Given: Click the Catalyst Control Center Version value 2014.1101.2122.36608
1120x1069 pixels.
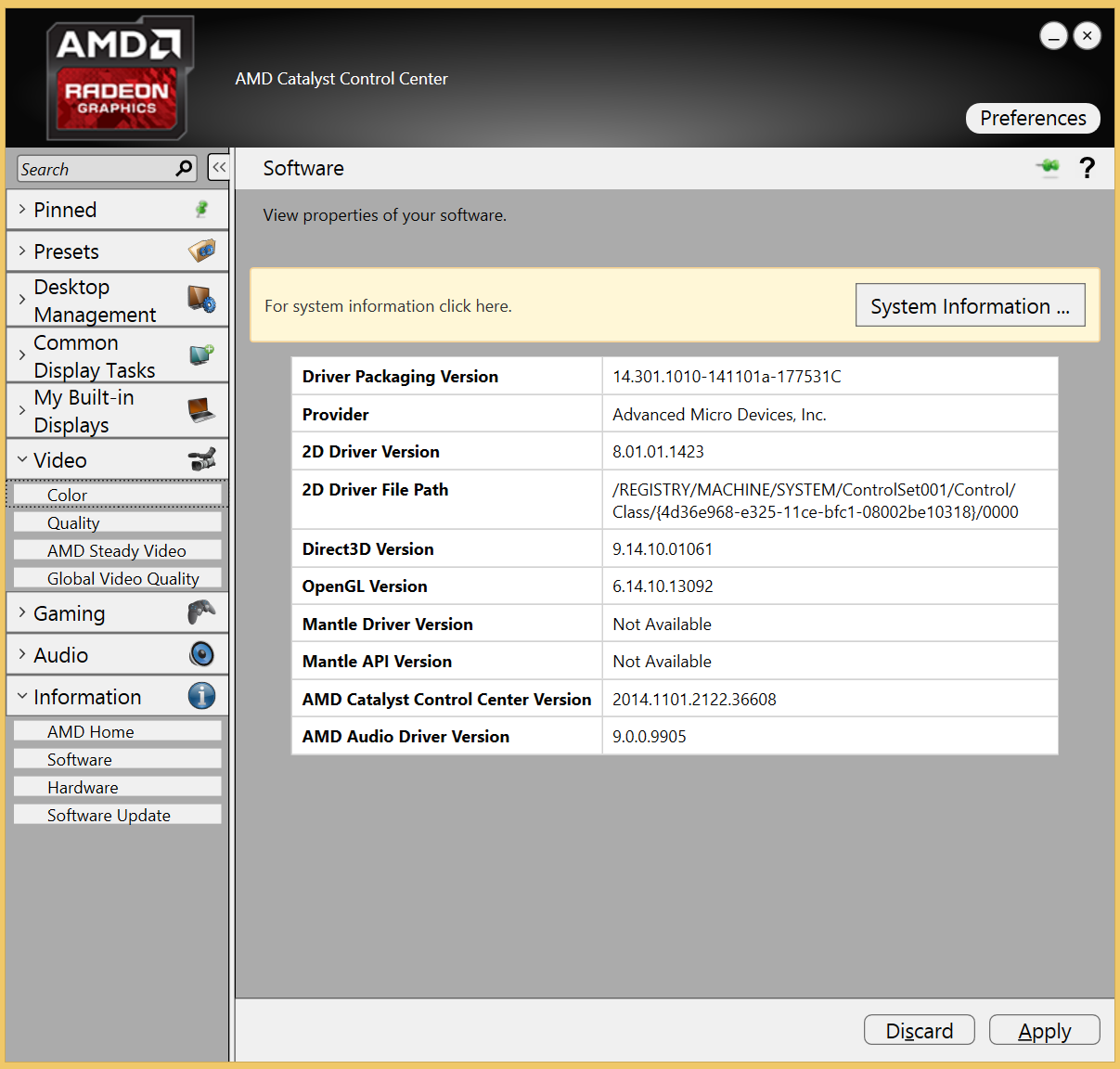Looking at the screenshot, I should pos(694,699).
